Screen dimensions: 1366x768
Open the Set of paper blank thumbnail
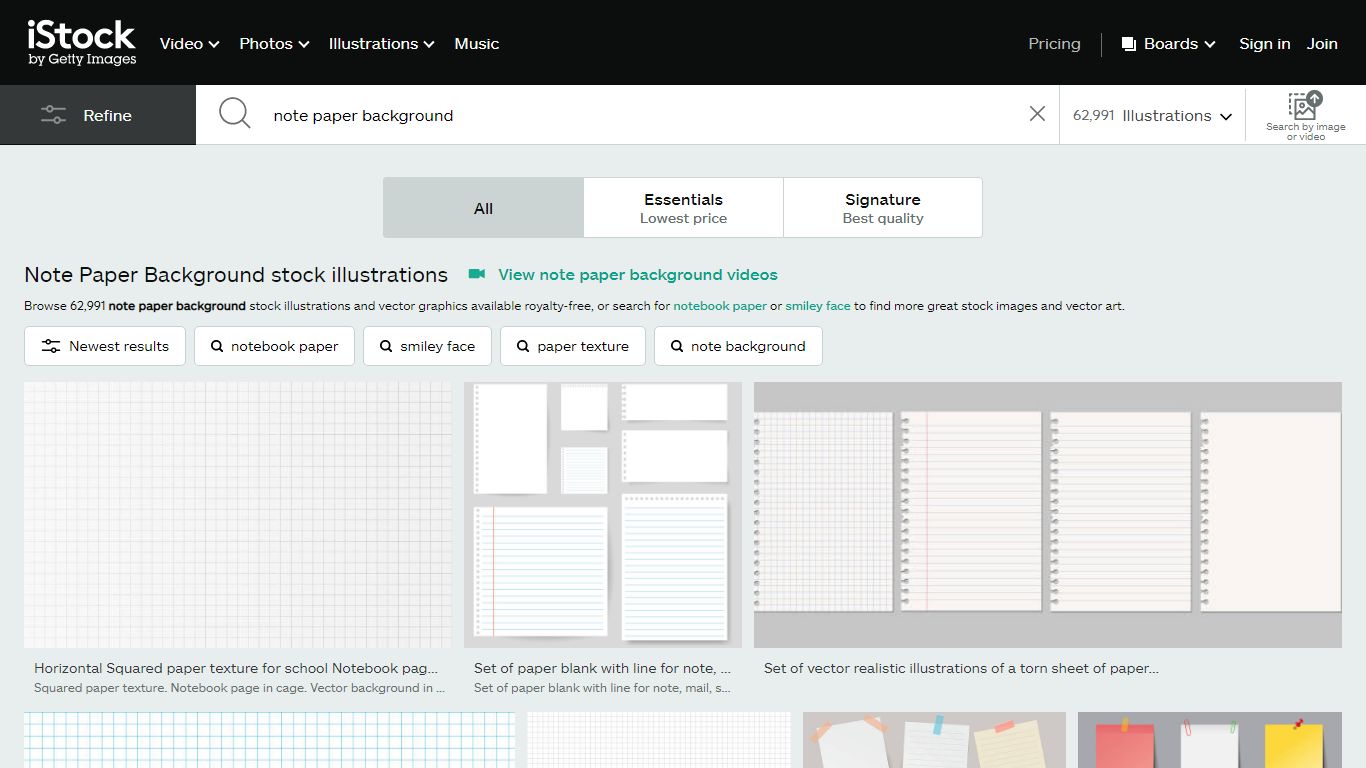coord(603,515)
